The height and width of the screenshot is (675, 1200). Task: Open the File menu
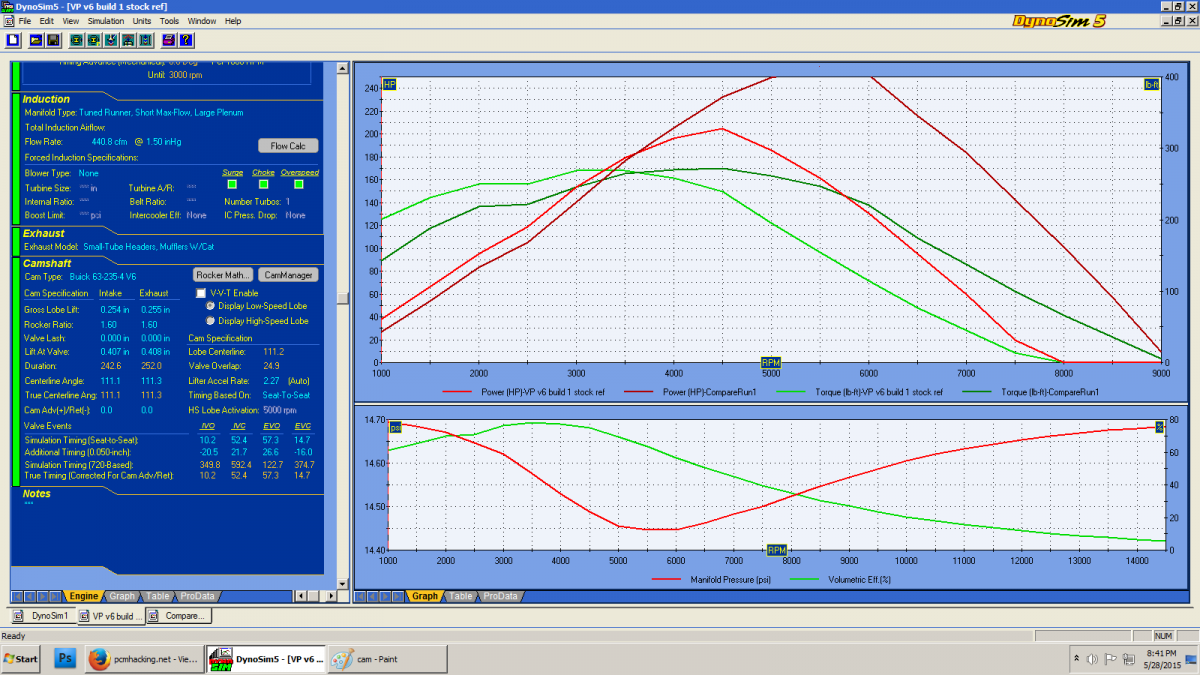click(x=25, y=20)
